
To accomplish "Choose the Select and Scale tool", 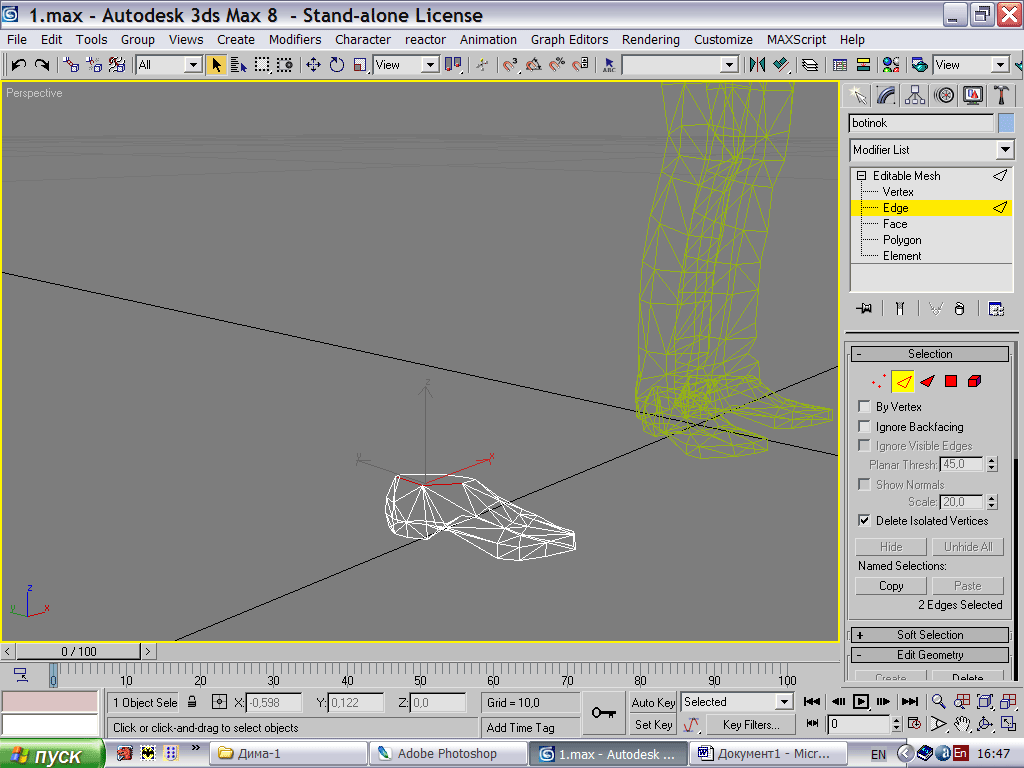I will tap(360, 65).
